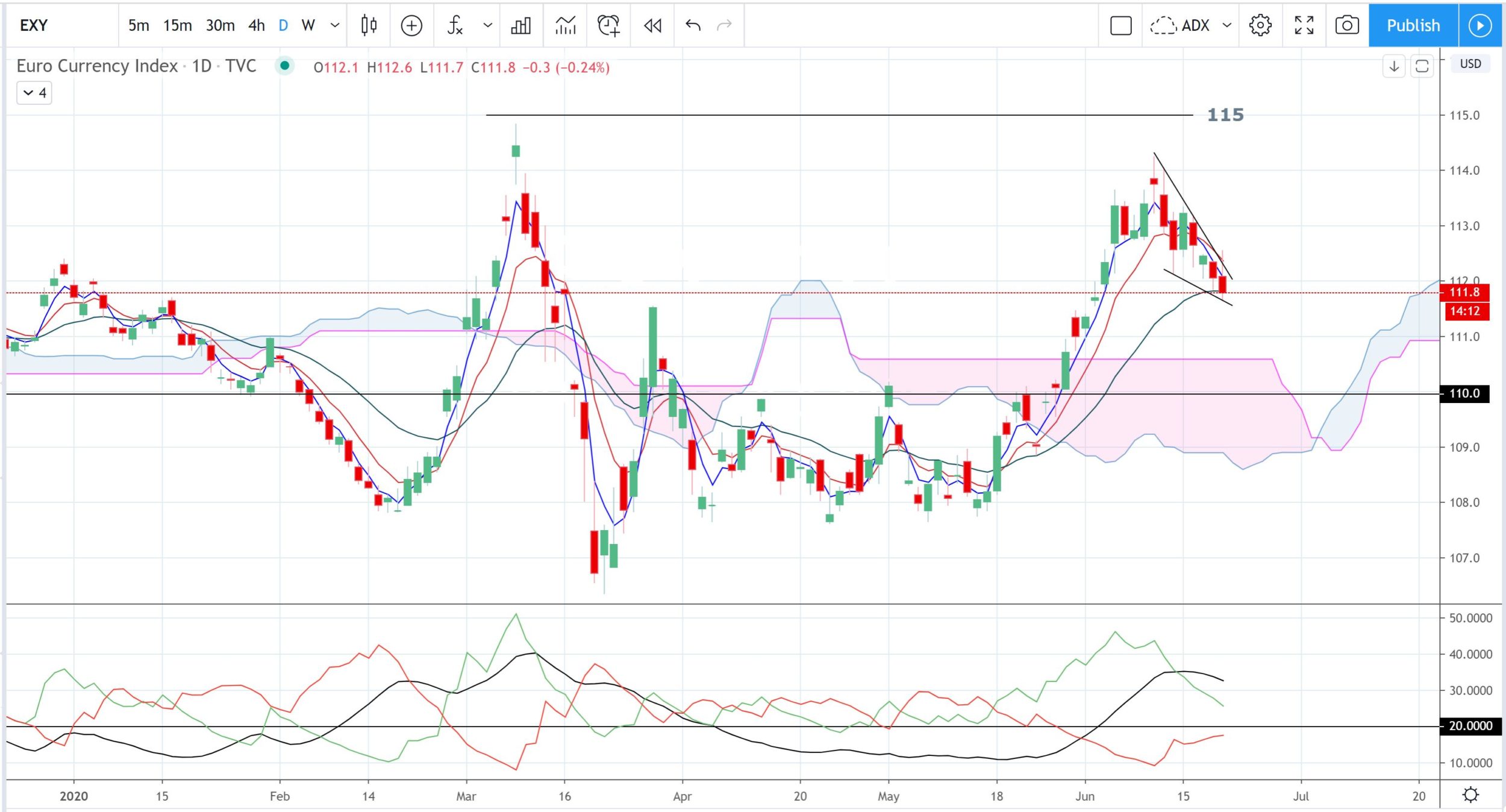The width and height of the screenshot is (1506, 812).
Task: Click the open price O112.1 value
Action: [336, 67]
